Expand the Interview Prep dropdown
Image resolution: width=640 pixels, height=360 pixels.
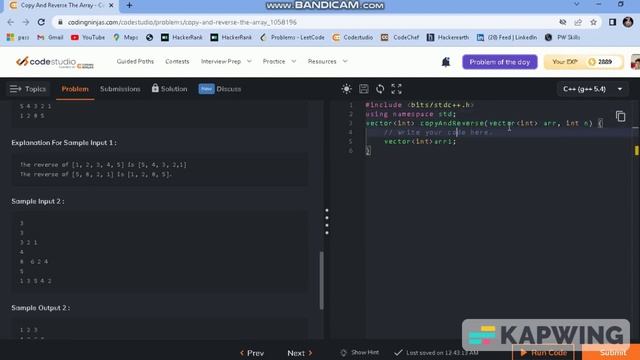[226, 61]
